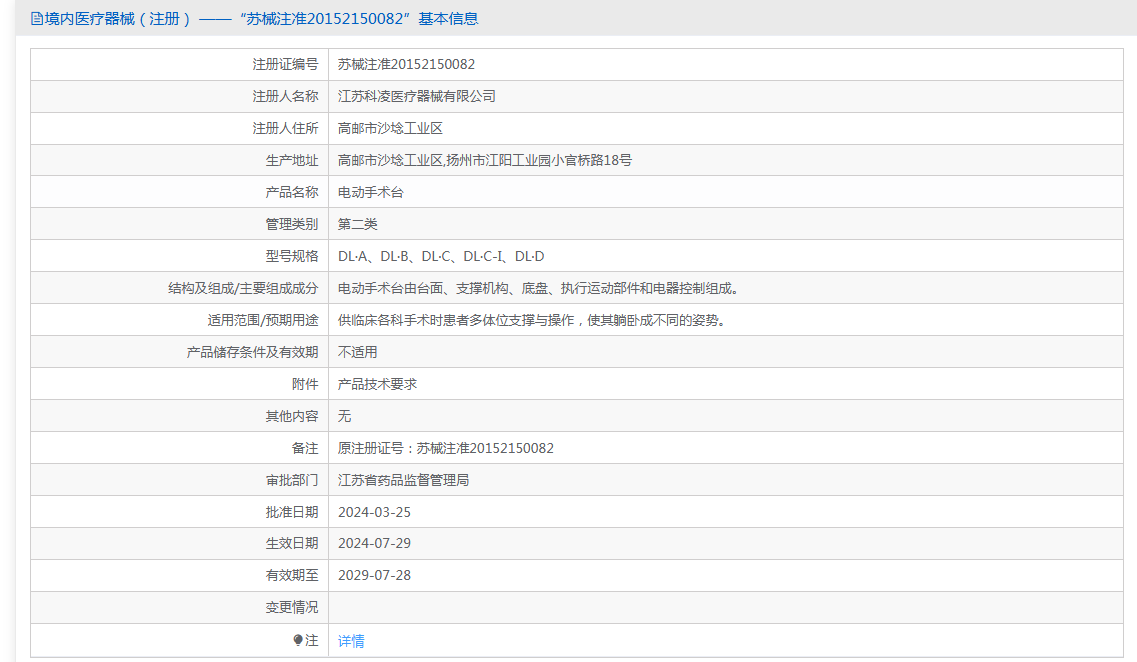Screen dimensions: 1137x662
Task: Click the 附件 label
Action: point(305,384)
